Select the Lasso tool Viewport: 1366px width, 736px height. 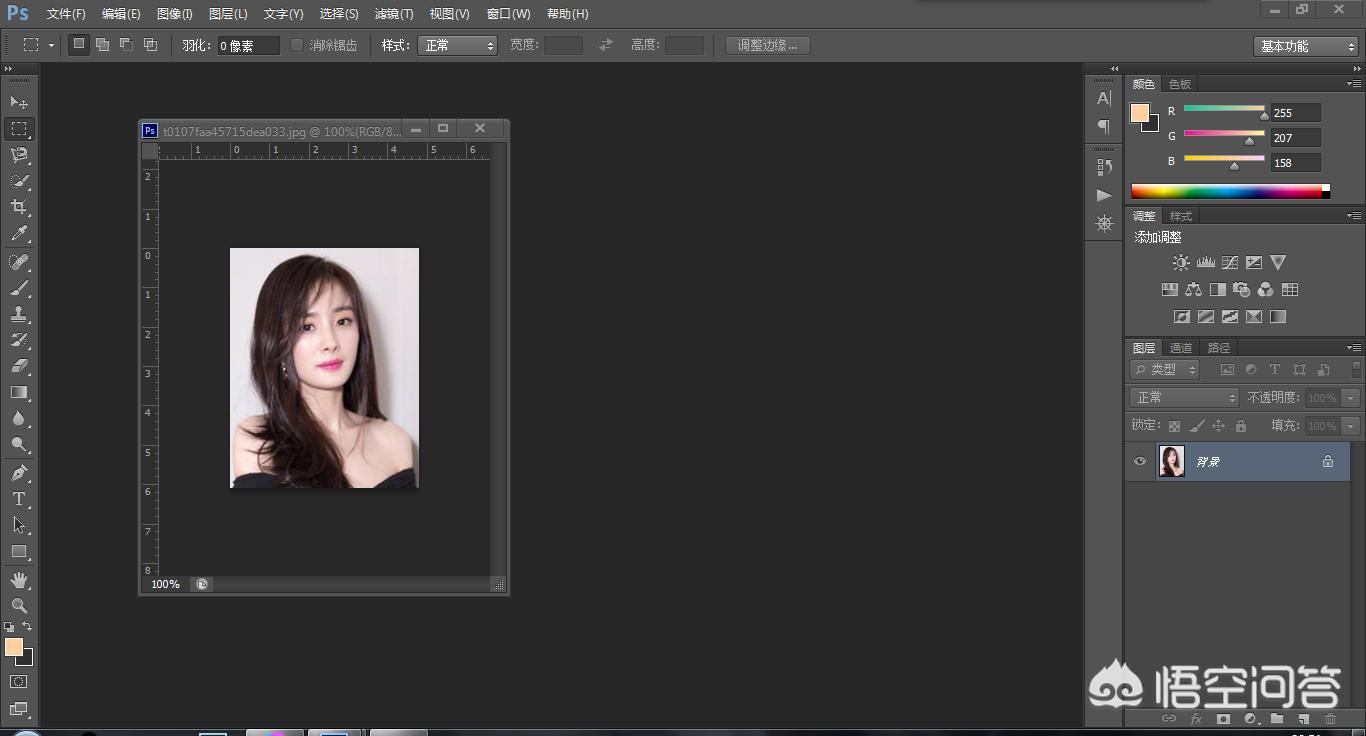click(x=19, y=155)
